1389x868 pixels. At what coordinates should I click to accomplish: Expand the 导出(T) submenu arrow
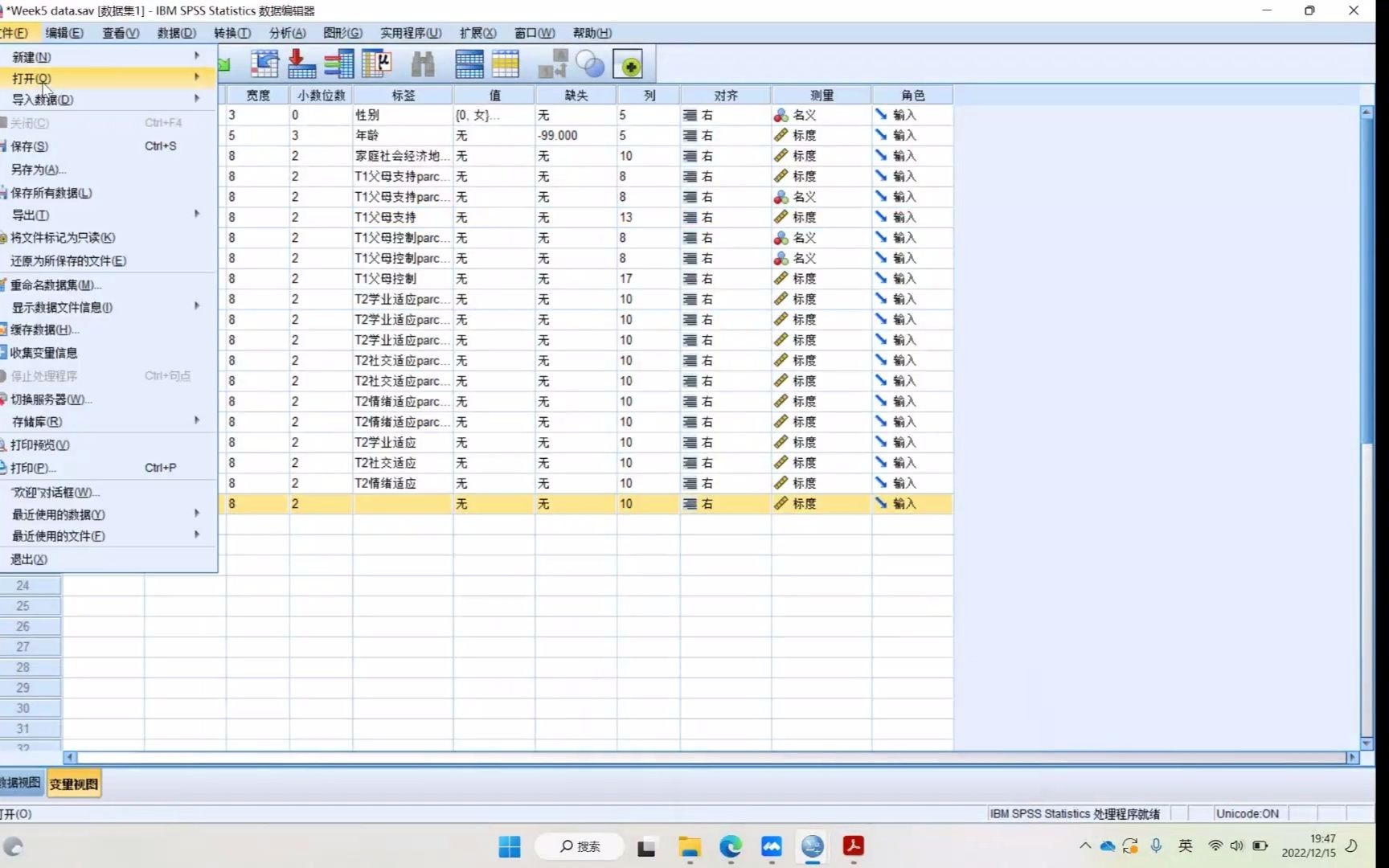click(197, 214)
